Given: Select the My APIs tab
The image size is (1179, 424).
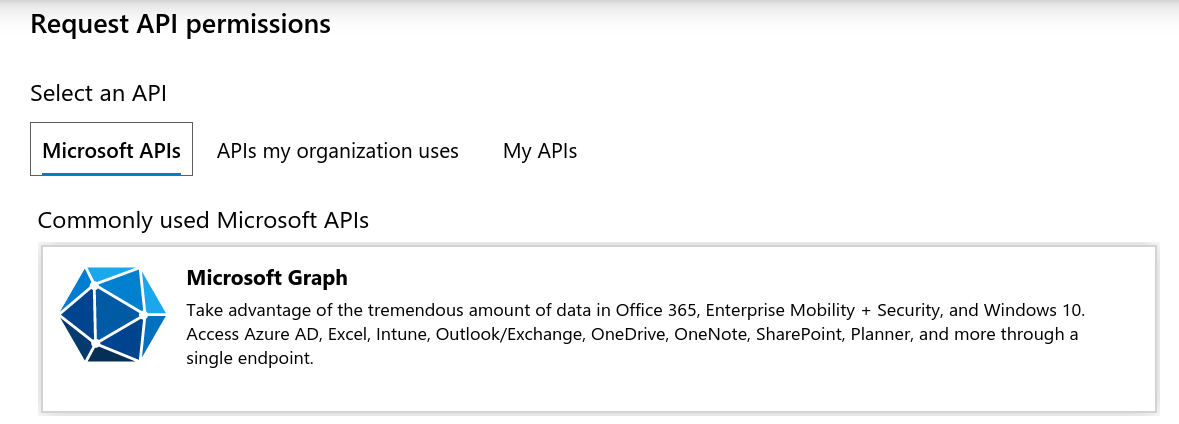Looking at the screenshot, I should [540, 151].
